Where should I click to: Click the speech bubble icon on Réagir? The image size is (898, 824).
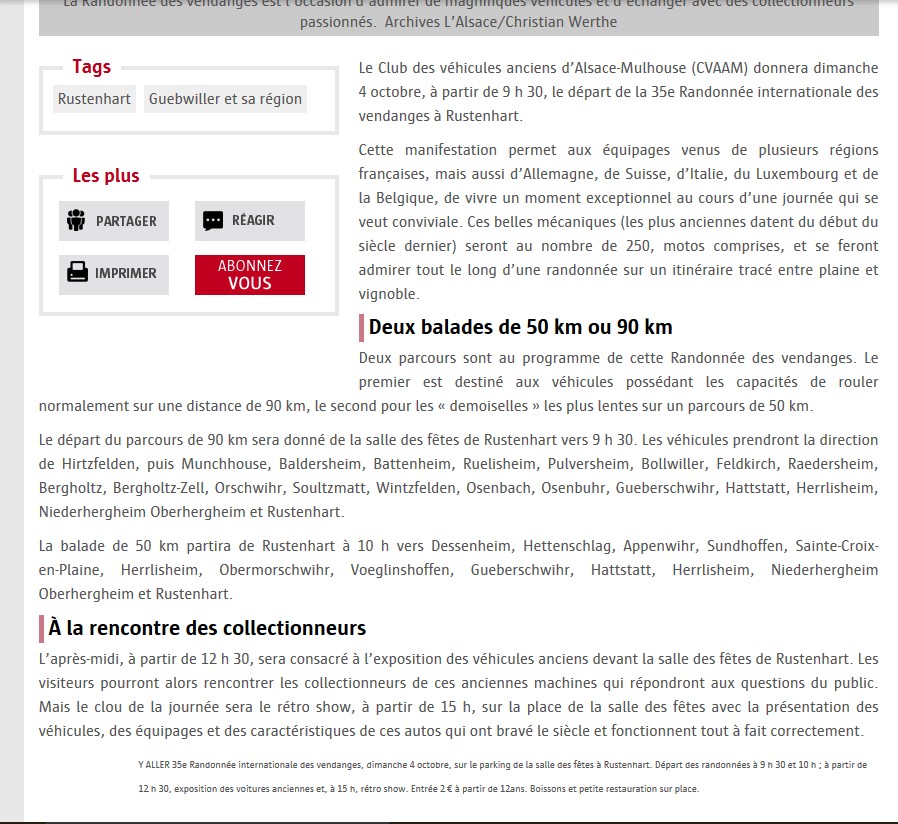pos(213,220)
